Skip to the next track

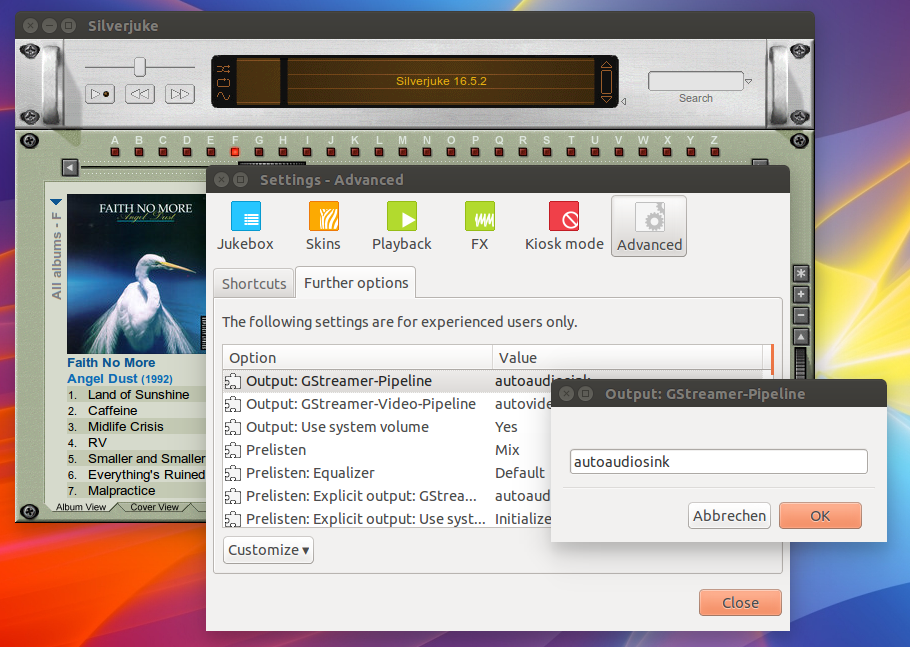(x=179, y=94)
